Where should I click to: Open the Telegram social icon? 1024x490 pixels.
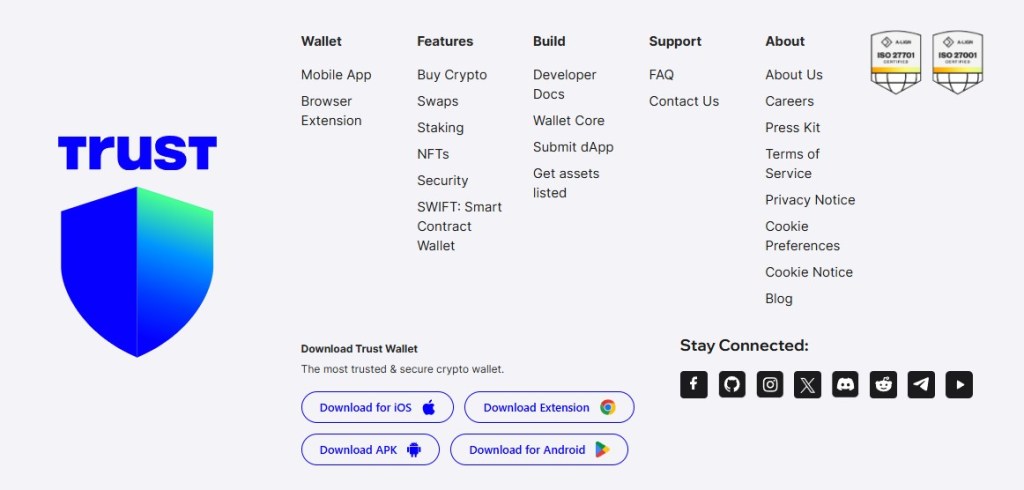pos(921,384)
